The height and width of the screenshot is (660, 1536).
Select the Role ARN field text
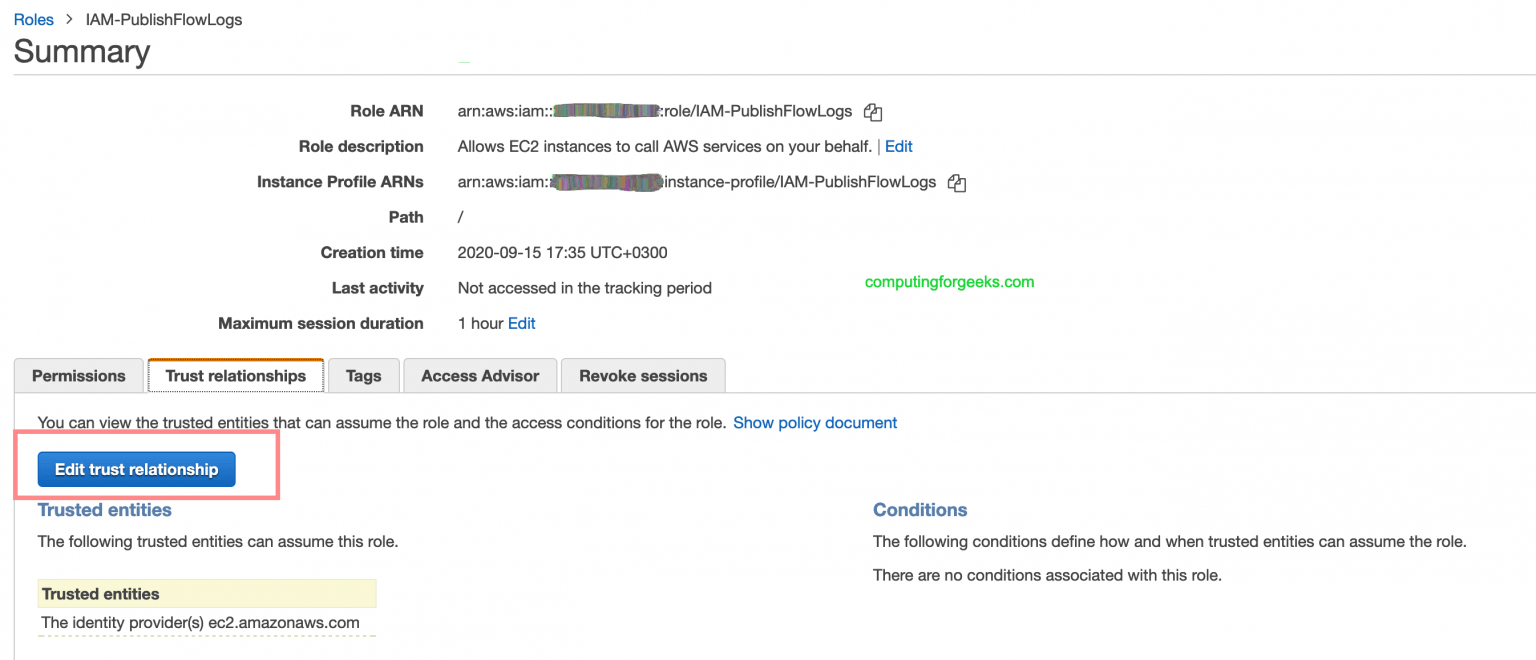tap(655, 111)
